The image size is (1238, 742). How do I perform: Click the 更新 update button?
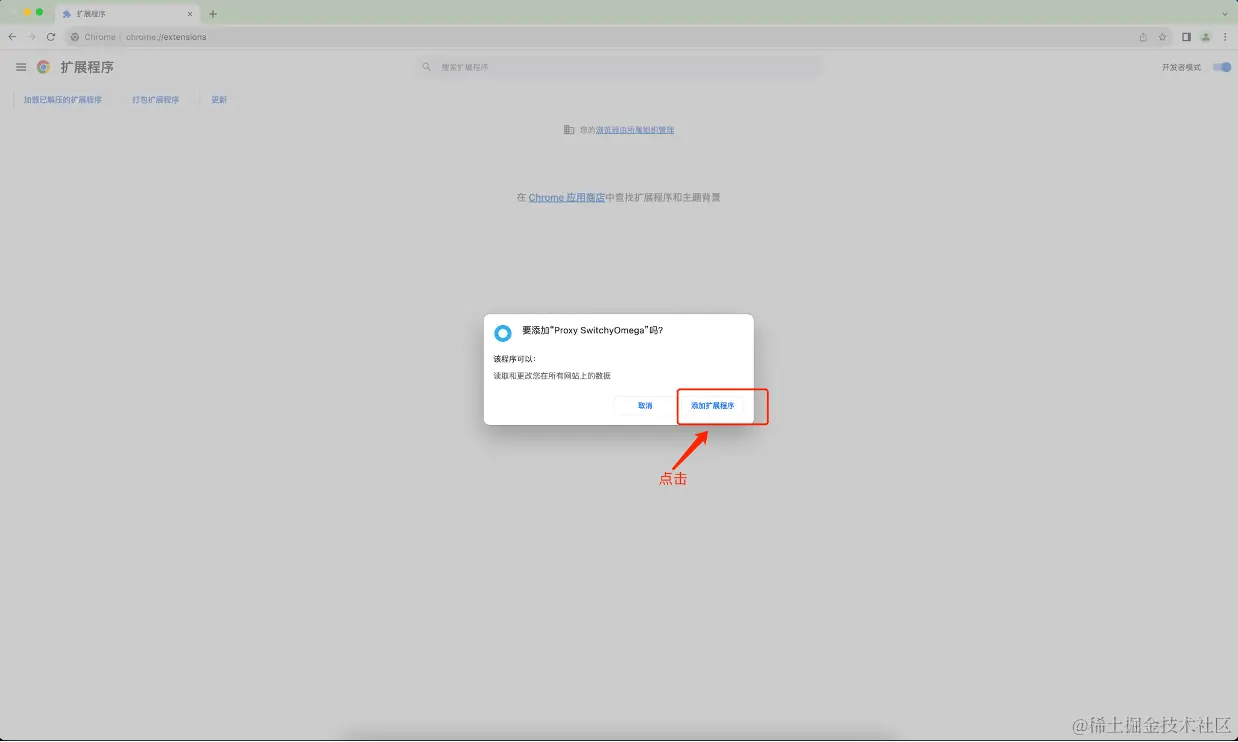click(219, 100)
